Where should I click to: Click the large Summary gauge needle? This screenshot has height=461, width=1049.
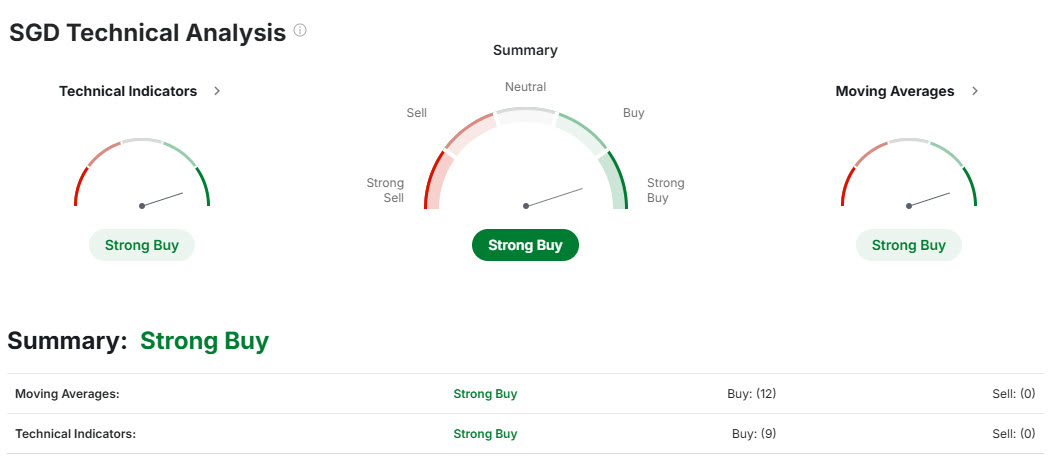click(x=554, y=197)
